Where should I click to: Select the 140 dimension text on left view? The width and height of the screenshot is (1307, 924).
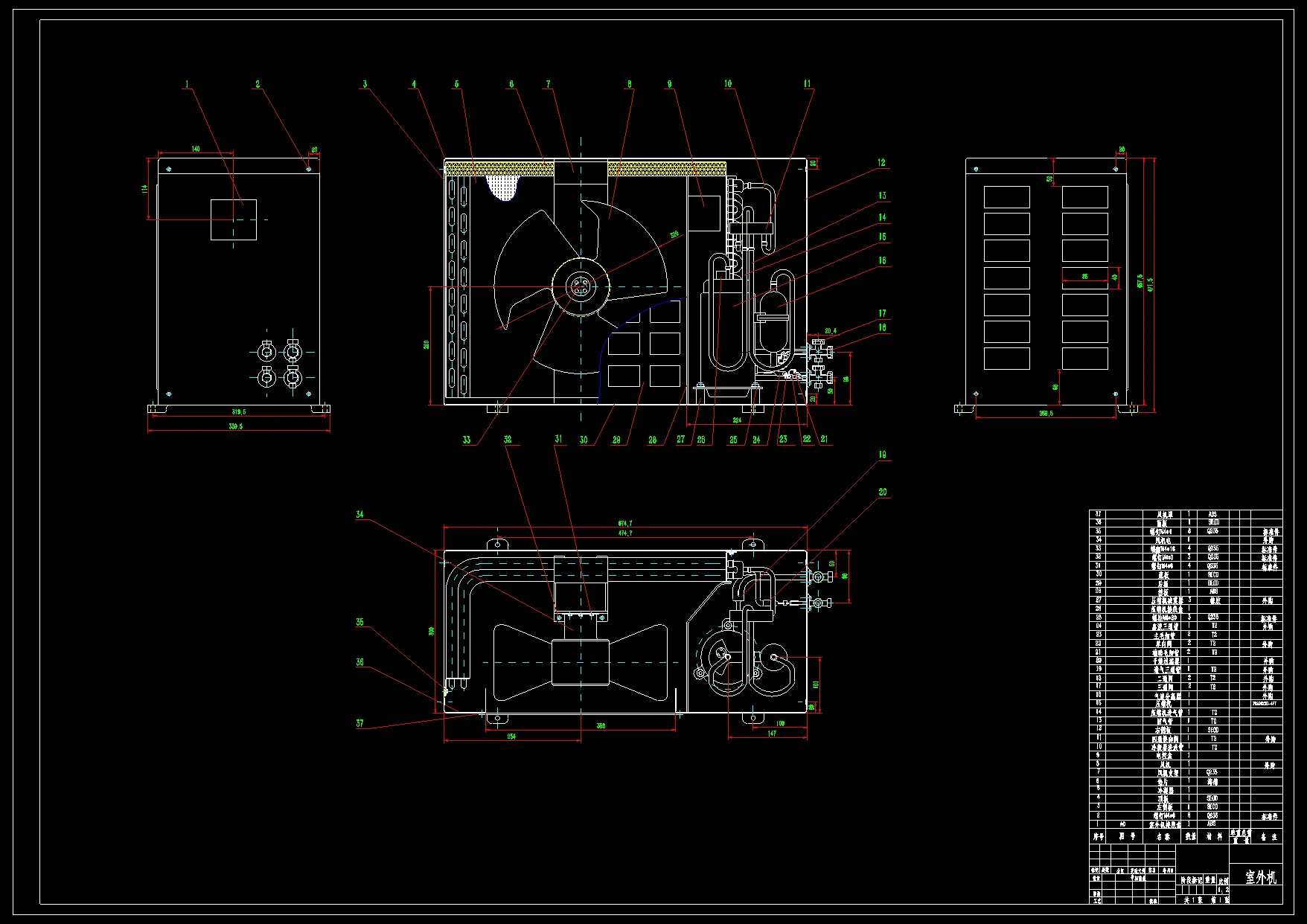[x=196, y=150]
